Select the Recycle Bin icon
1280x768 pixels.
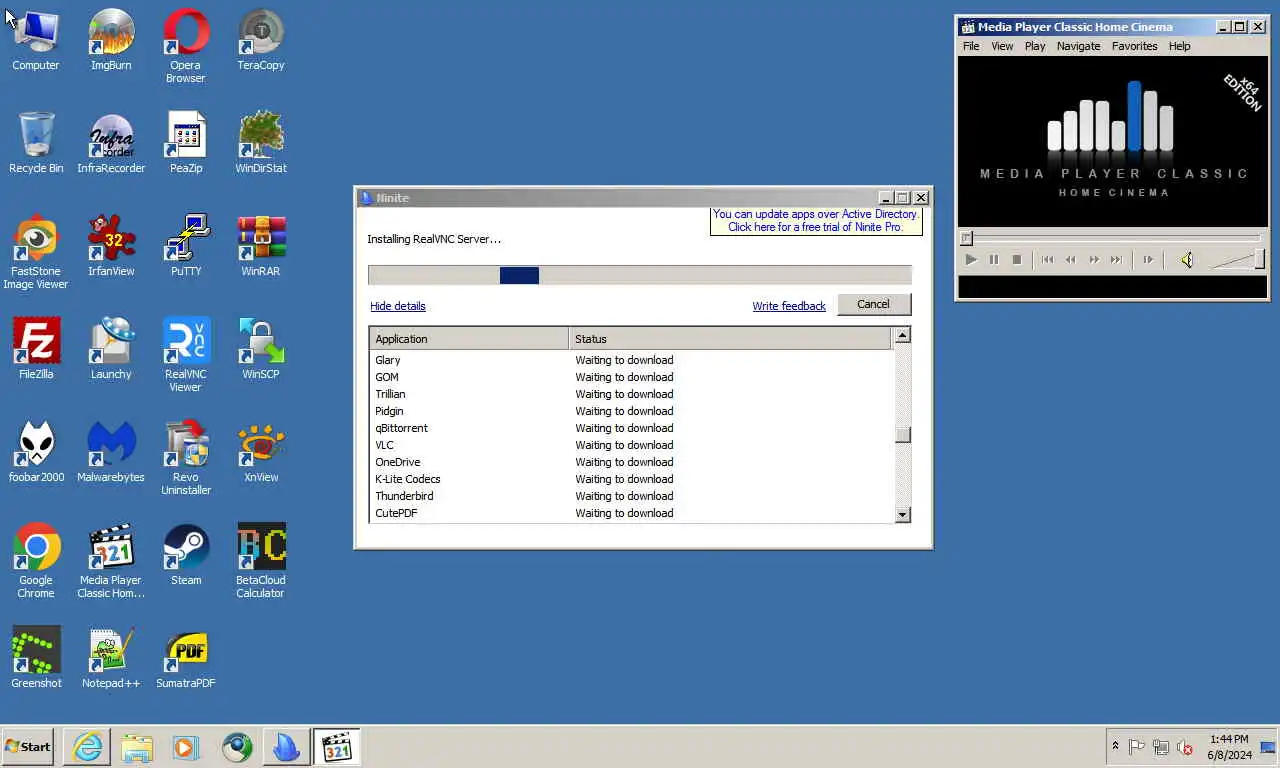click(x=36, y=143)
